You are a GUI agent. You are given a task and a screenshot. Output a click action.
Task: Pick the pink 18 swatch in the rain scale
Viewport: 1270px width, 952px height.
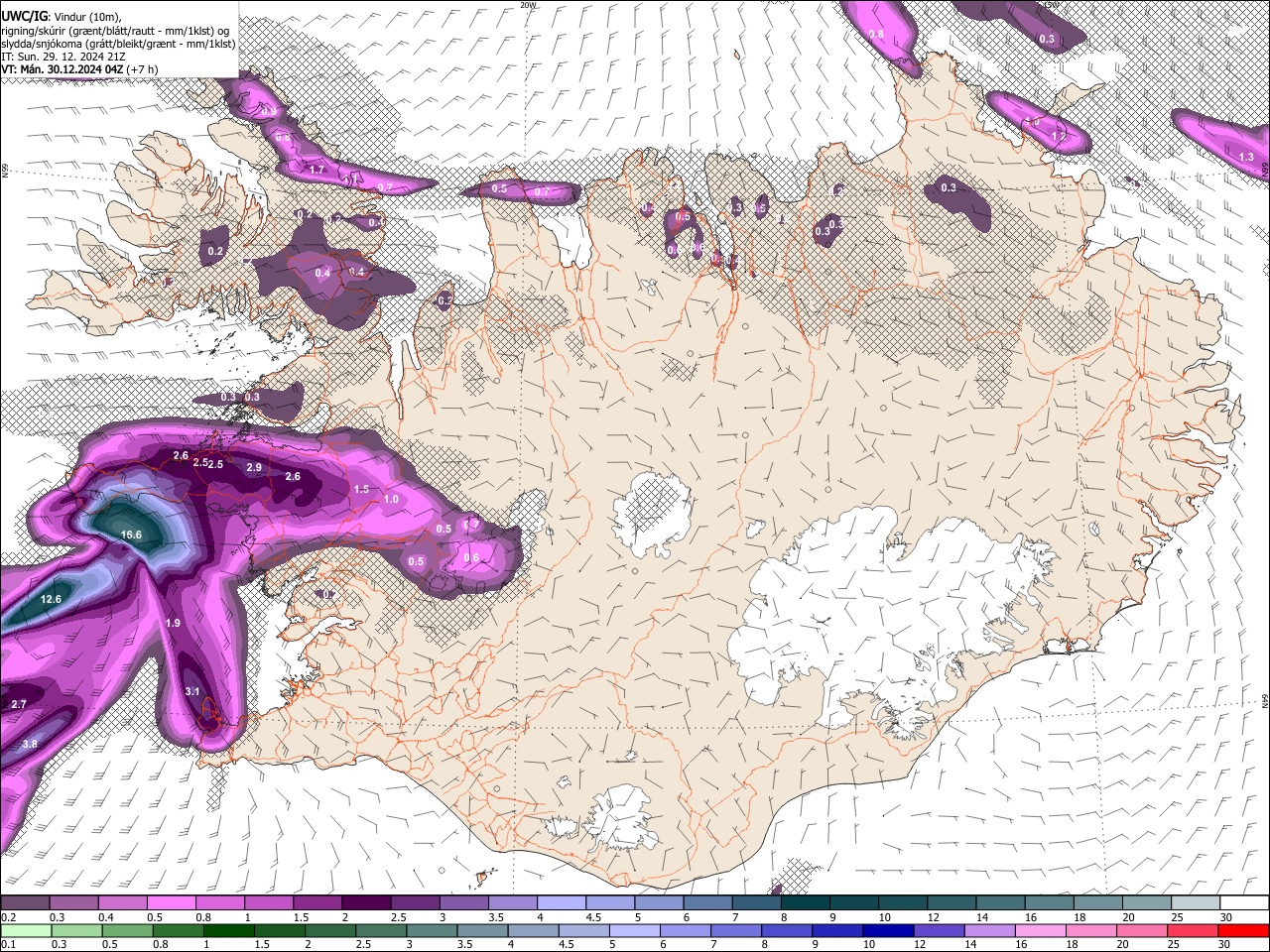pos(1091,930)
